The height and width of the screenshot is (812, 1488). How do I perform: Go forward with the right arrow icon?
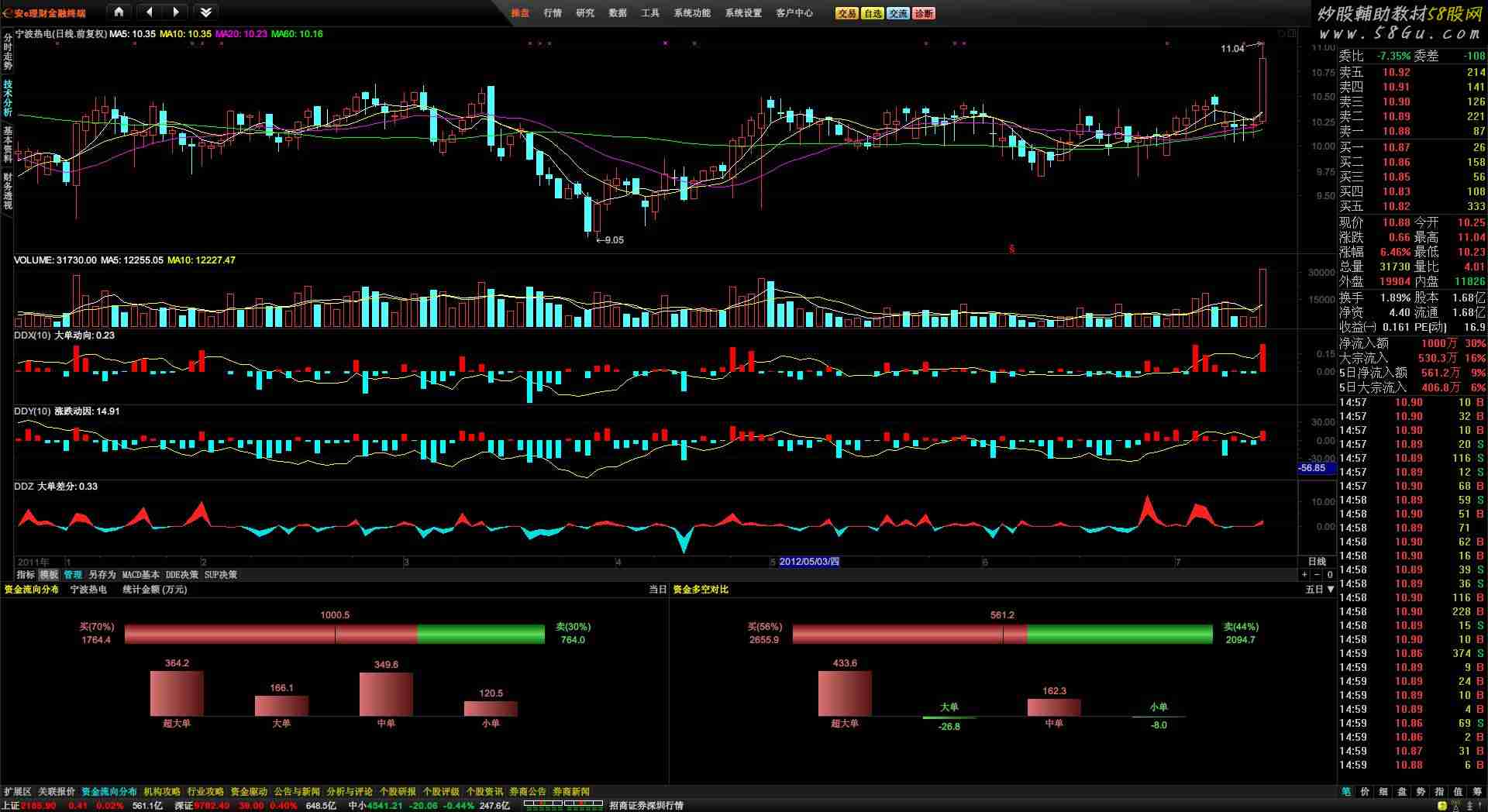pyautogui.click(x=176, y=12)
